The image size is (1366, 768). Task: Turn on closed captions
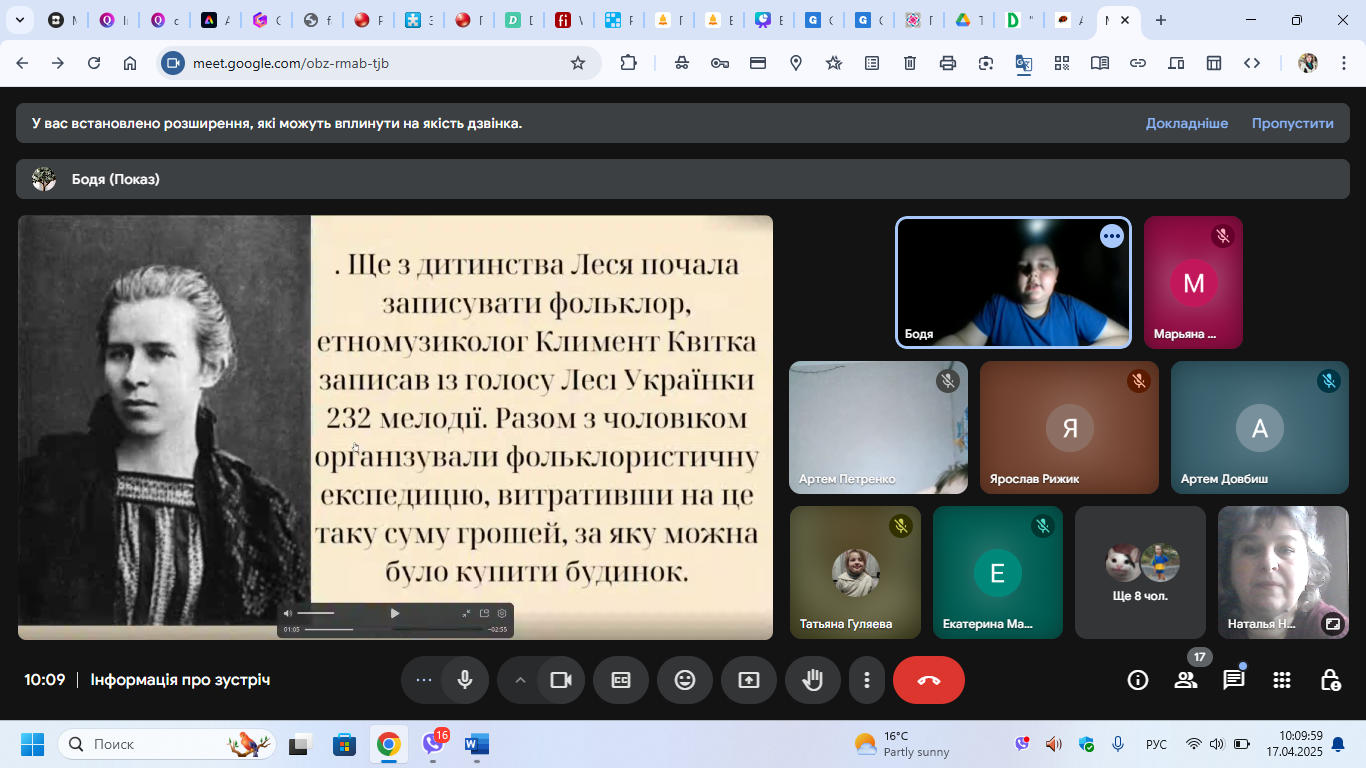(621, 680)
